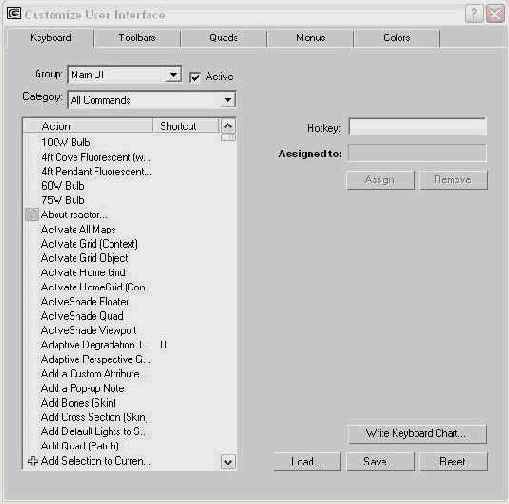Select Adaptive Degradation action
The image size is (509, 504).
point(92,345)
